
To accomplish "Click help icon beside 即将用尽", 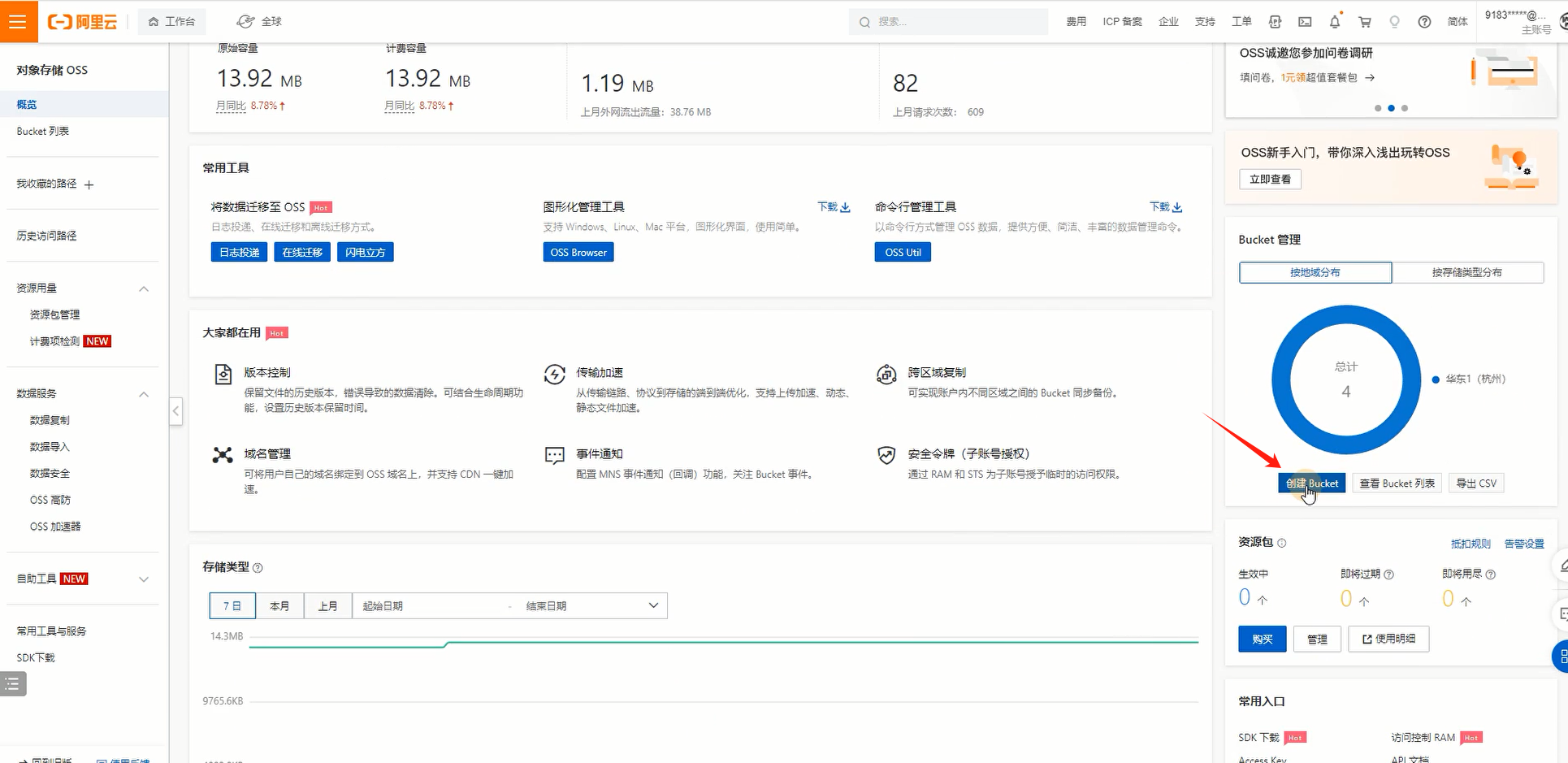I will (1490, 574).
